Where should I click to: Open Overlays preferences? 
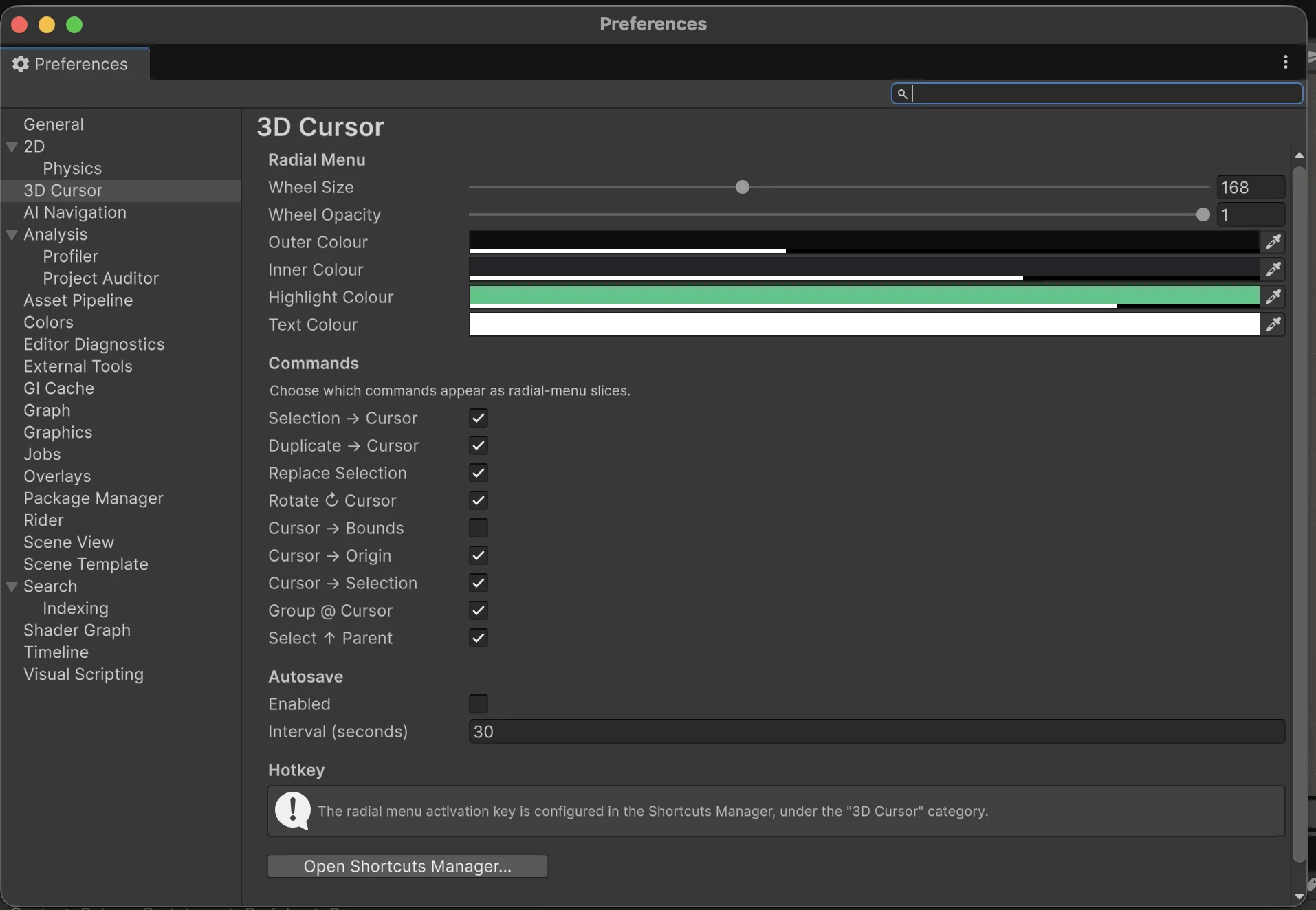coord(57,476)
